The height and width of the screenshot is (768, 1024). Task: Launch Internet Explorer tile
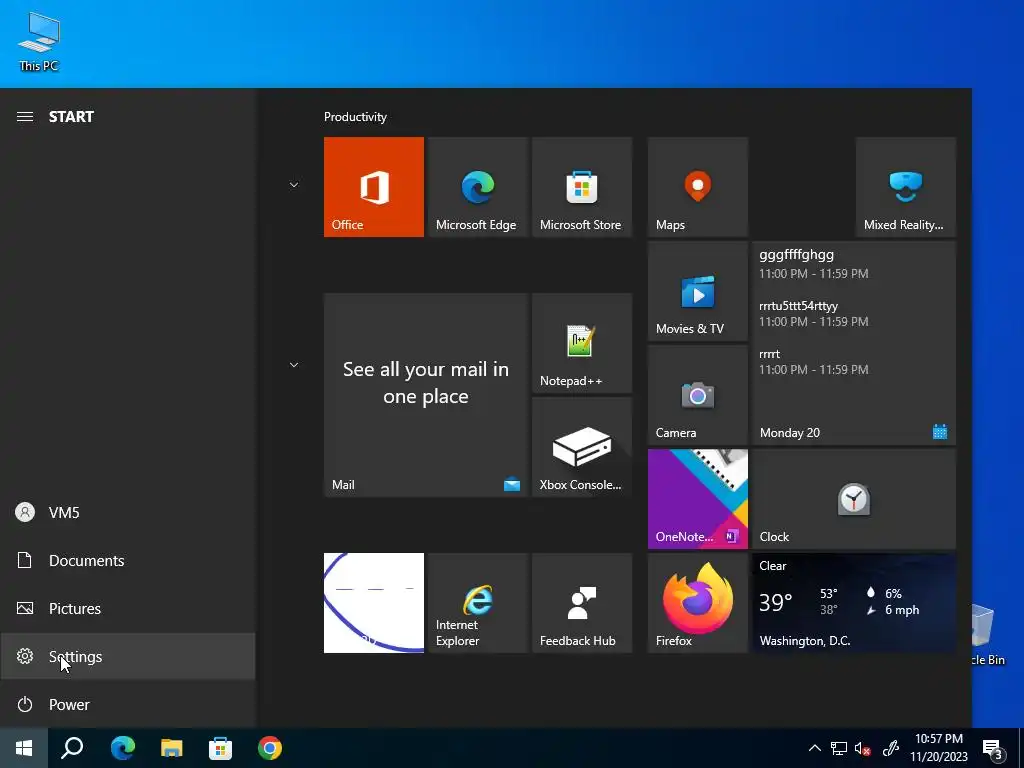coord(477,603)
